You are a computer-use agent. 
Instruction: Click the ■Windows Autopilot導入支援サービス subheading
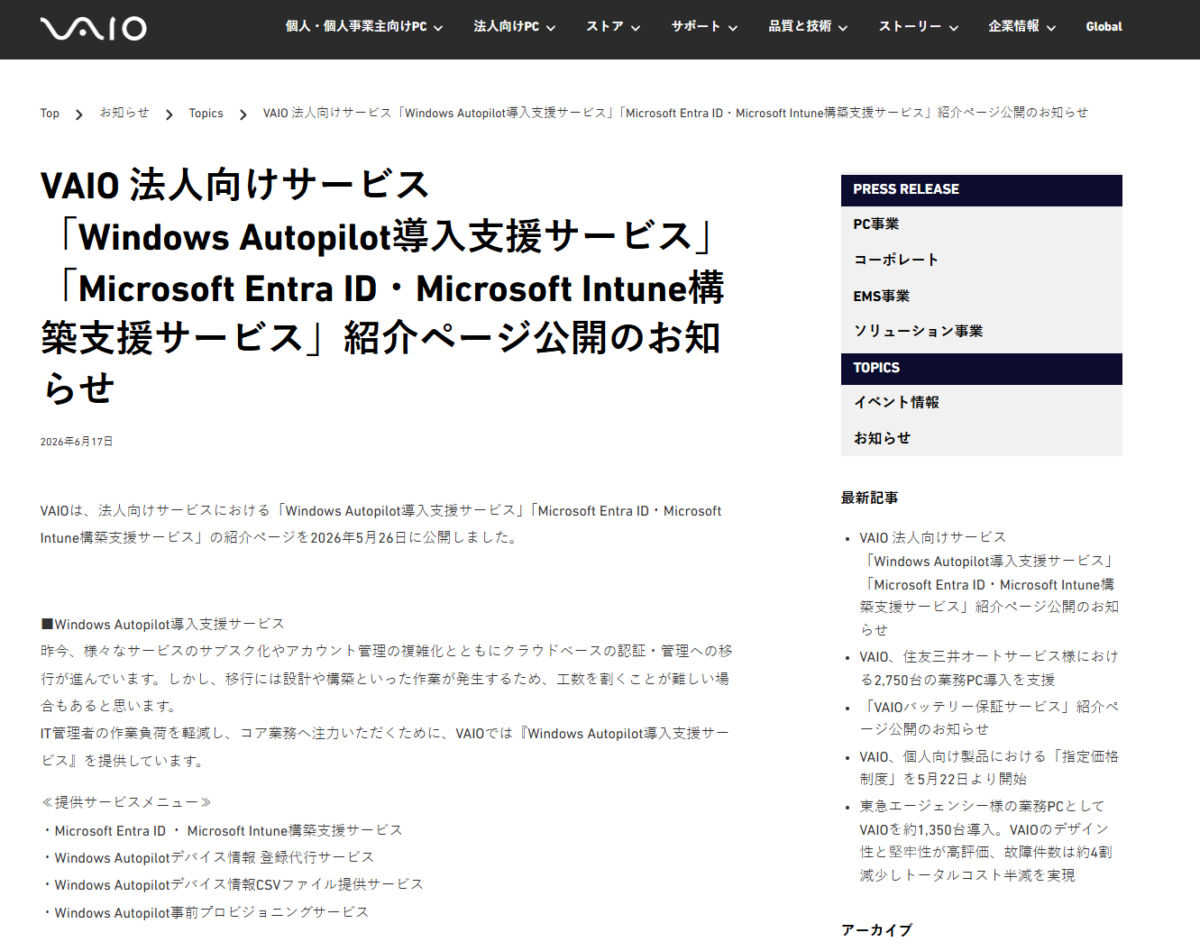[162, 624]
